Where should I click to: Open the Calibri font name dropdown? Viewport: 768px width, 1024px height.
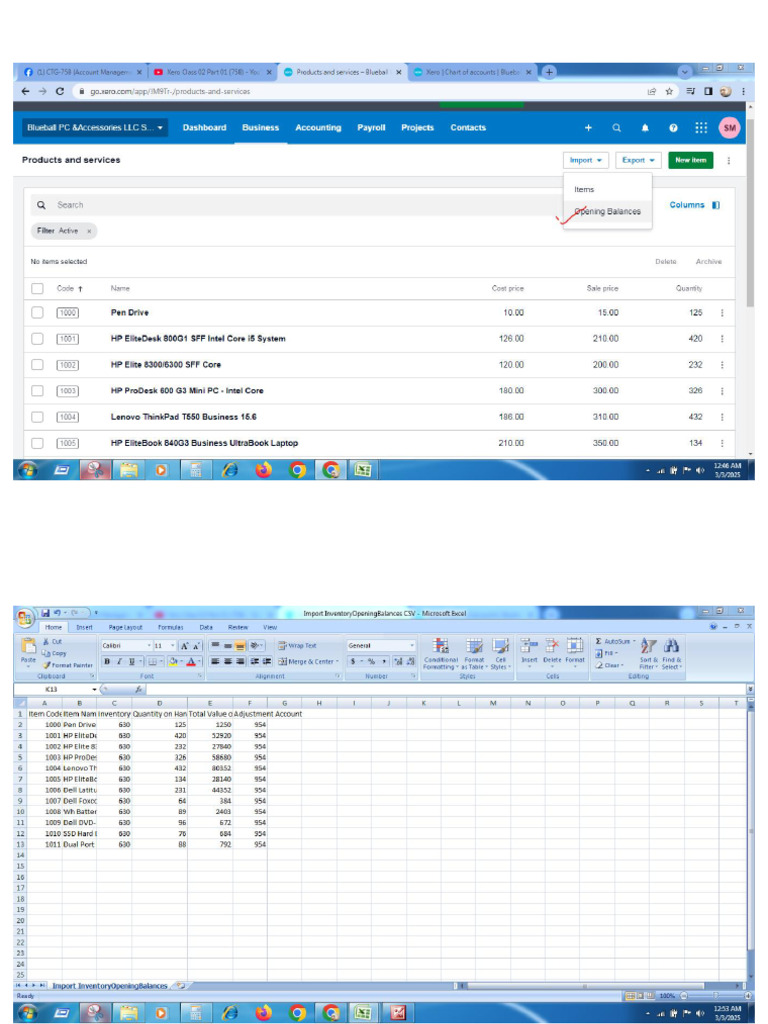[x=149, y=645]
